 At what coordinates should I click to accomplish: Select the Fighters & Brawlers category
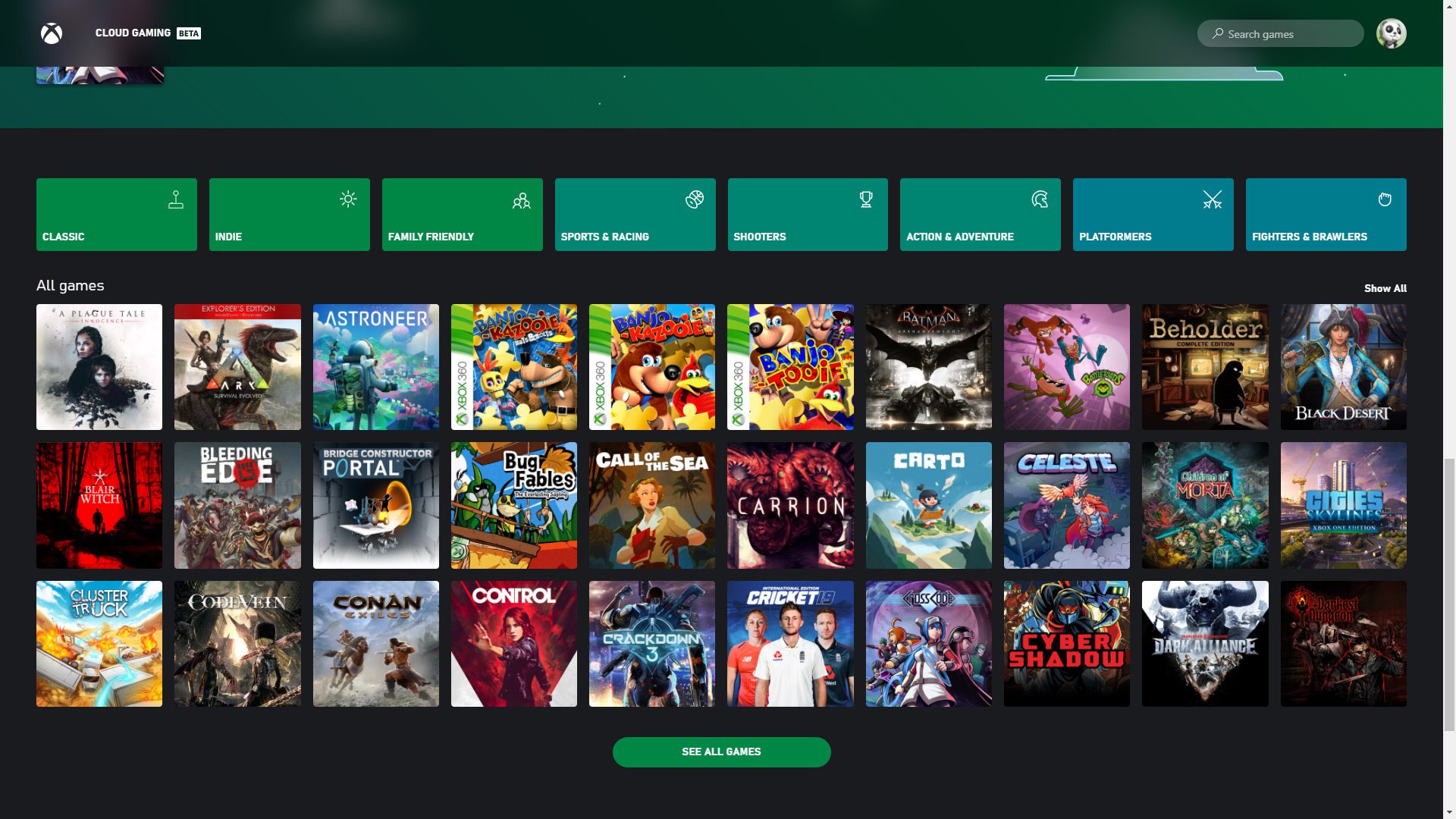pos(1326,215)
